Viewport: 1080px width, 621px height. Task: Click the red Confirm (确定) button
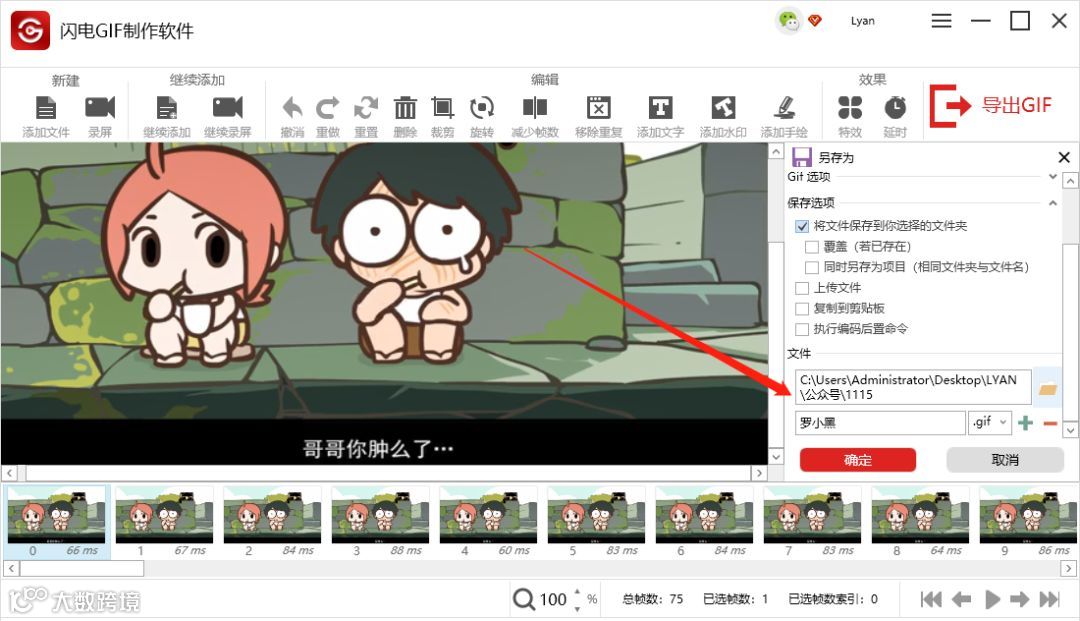coord(858,460)
